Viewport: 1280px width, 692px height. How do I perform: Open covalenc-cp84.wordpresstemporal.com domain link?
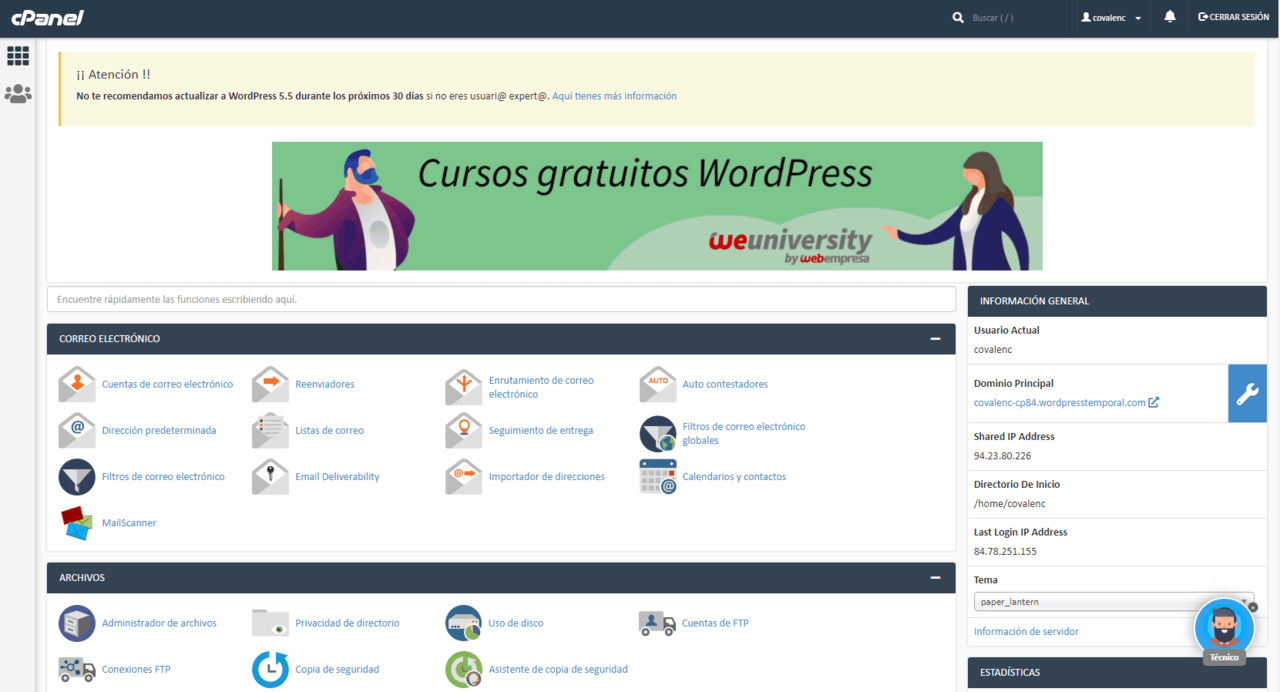pos(1066,402)
